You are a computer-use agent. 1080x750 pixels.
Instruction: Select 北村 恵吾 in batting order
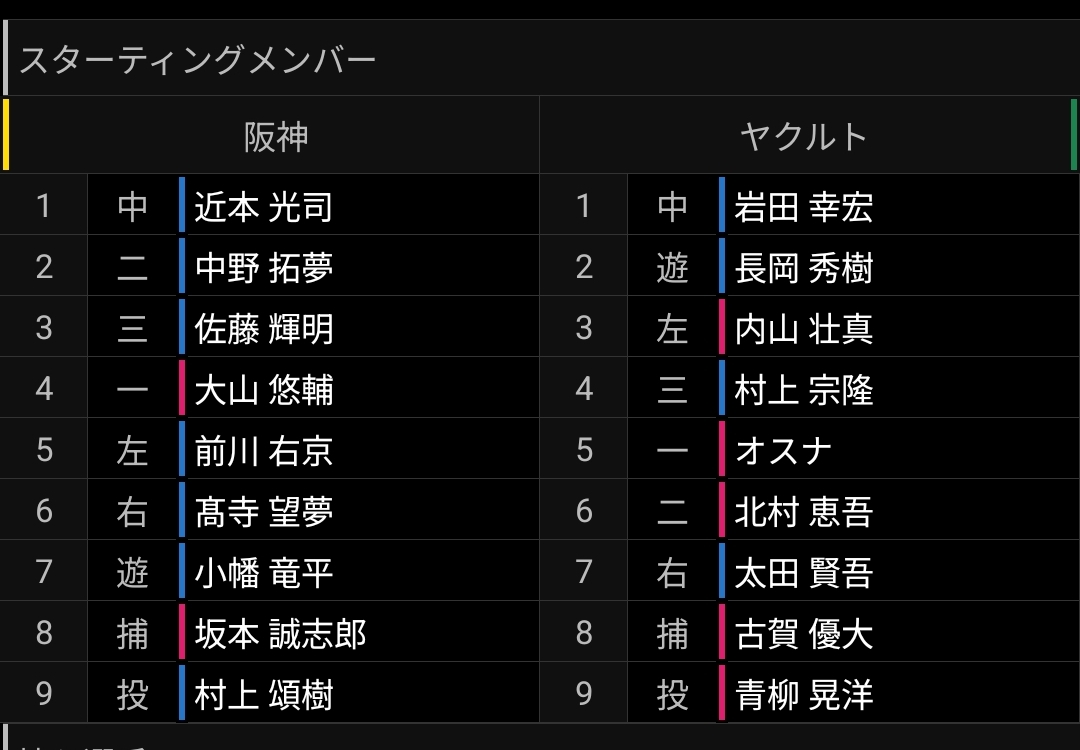tap(803, 511)
